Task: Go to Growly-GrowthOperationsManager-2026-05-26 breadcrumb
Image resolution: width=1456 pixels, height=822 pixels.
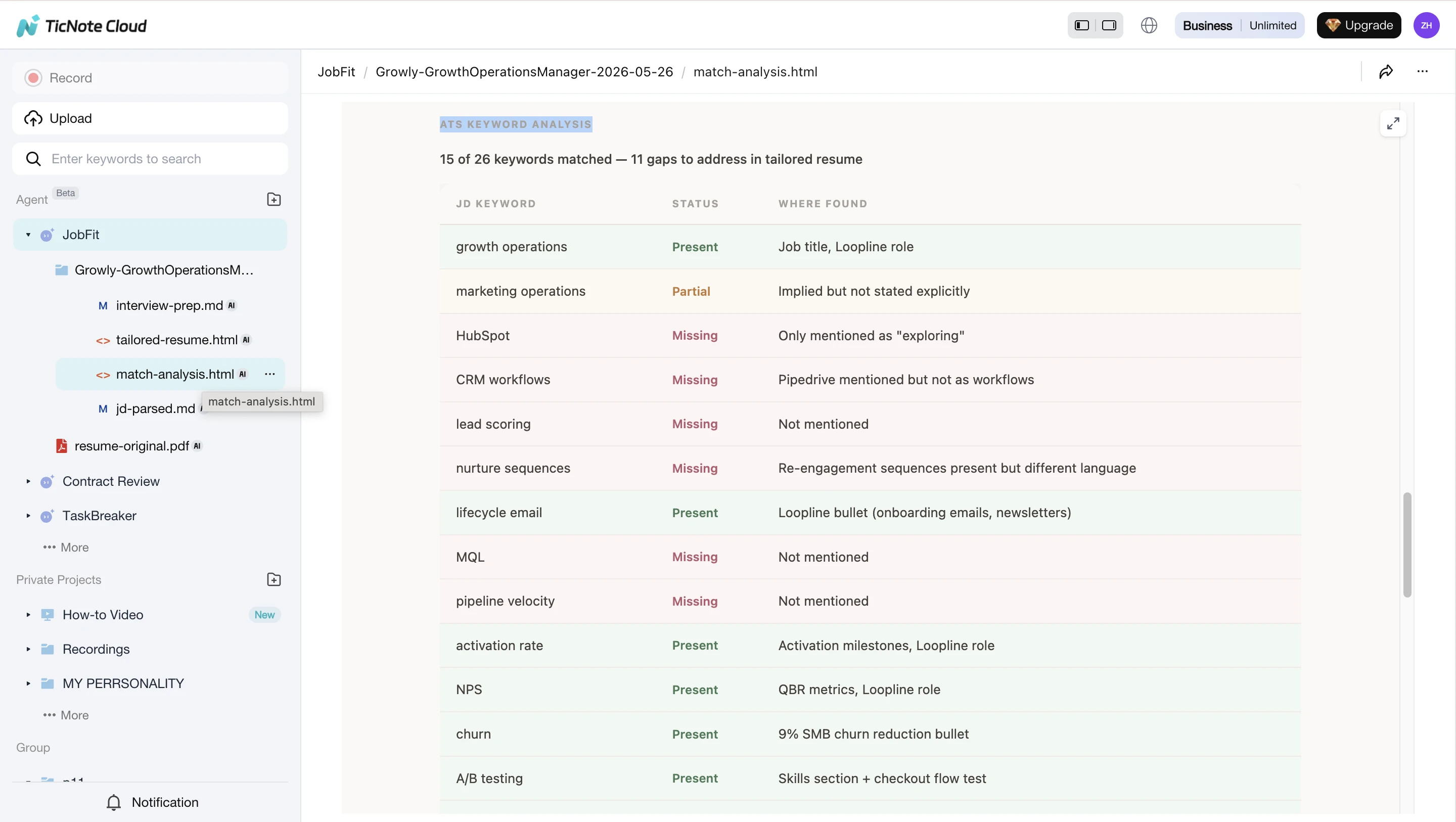Action: [x=524, y=72]
